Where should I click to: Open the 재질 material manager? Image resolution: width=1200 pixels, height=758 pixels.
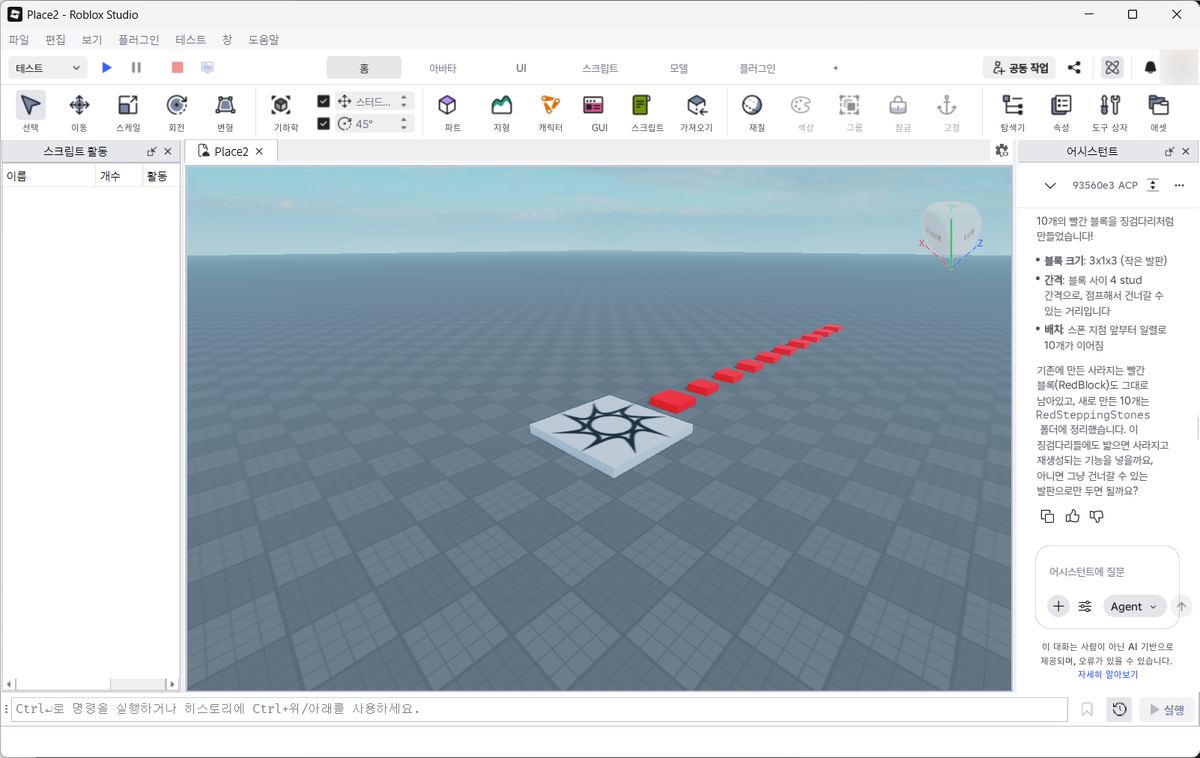[757, 113]
